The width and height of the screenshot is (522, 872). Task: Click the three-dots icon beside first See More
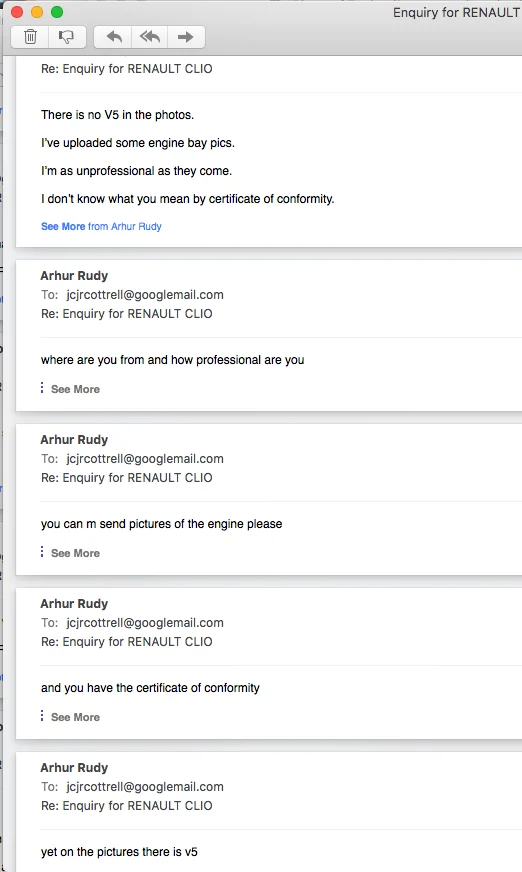42,388
